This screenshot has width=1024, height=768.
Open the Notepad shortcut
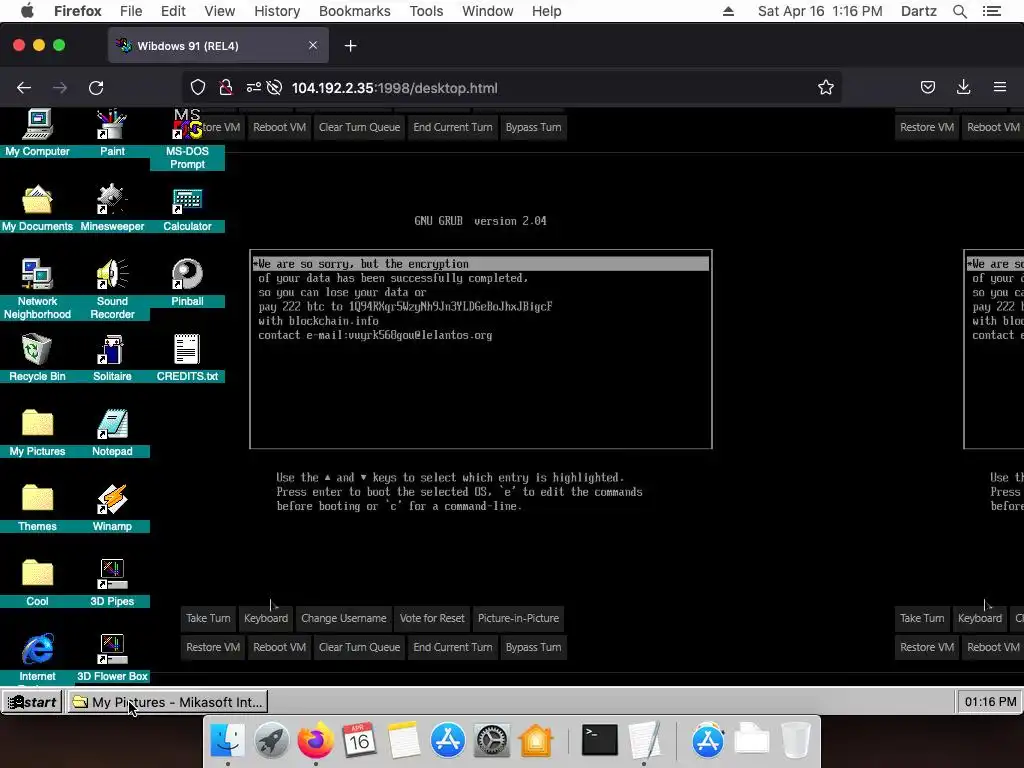pos(112,433)
